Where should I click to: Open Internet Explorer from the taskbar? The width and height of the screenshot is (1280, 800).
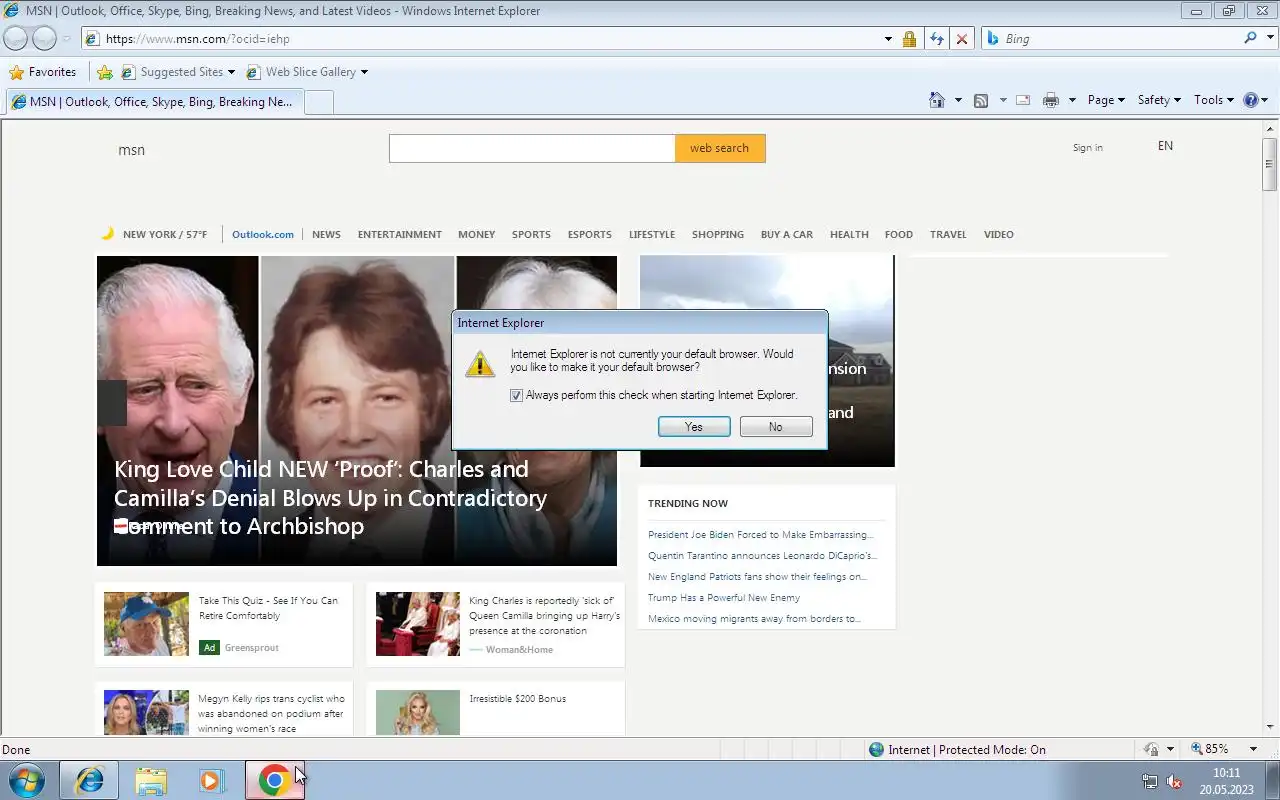(x=90, y=780)
